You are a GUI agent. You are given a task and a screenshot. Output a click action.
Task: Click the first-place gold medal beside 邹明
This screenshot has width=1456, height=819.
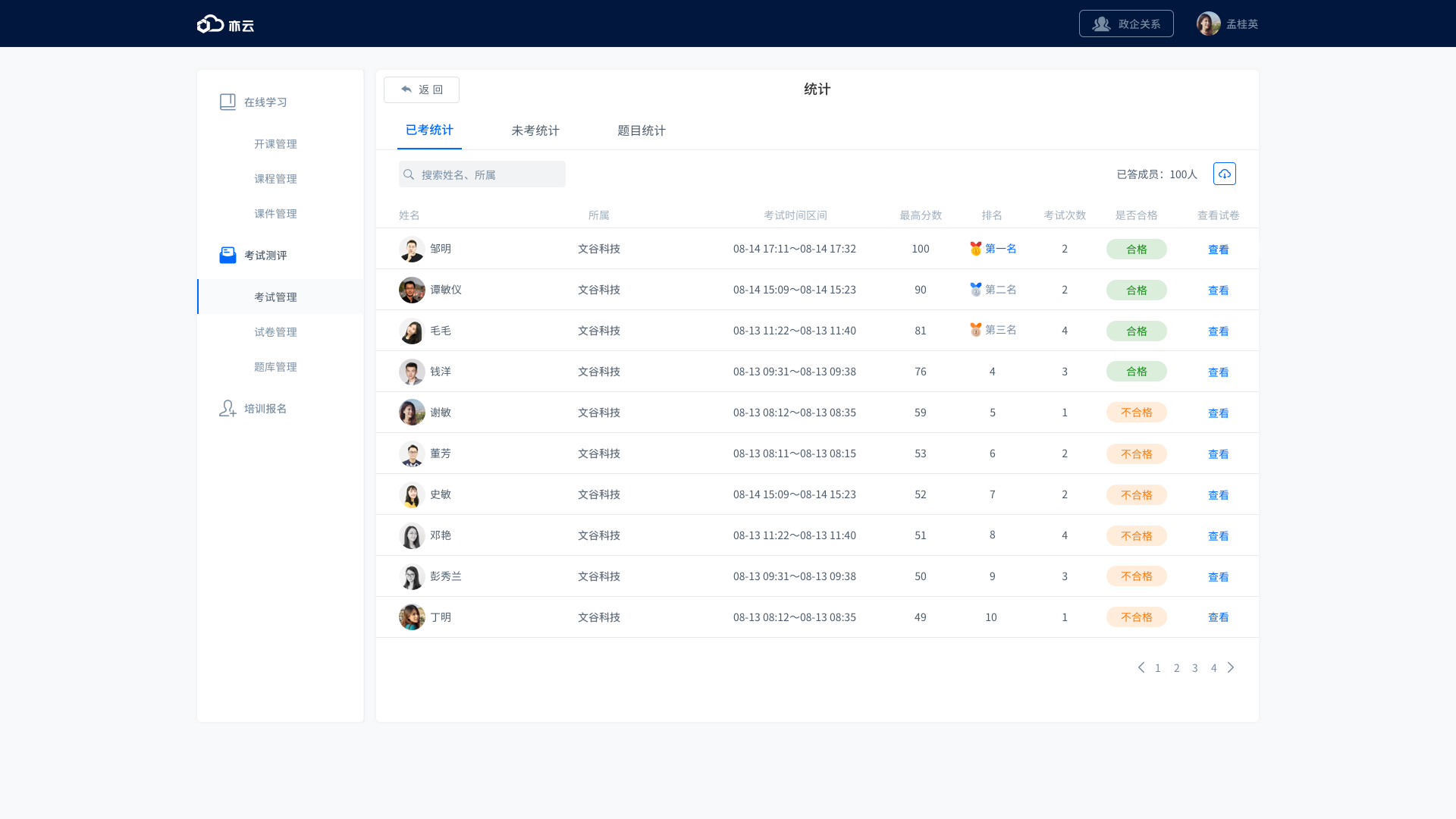(976, 248)
